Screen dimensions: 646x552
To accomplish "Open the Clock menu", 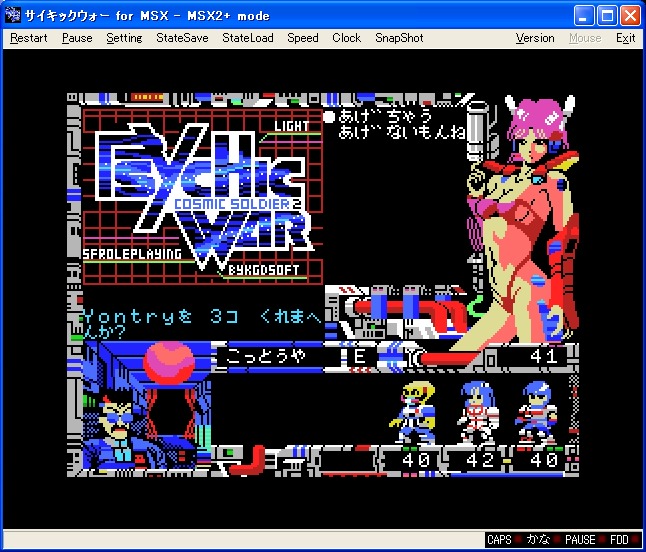I will [x=346, y=38].
